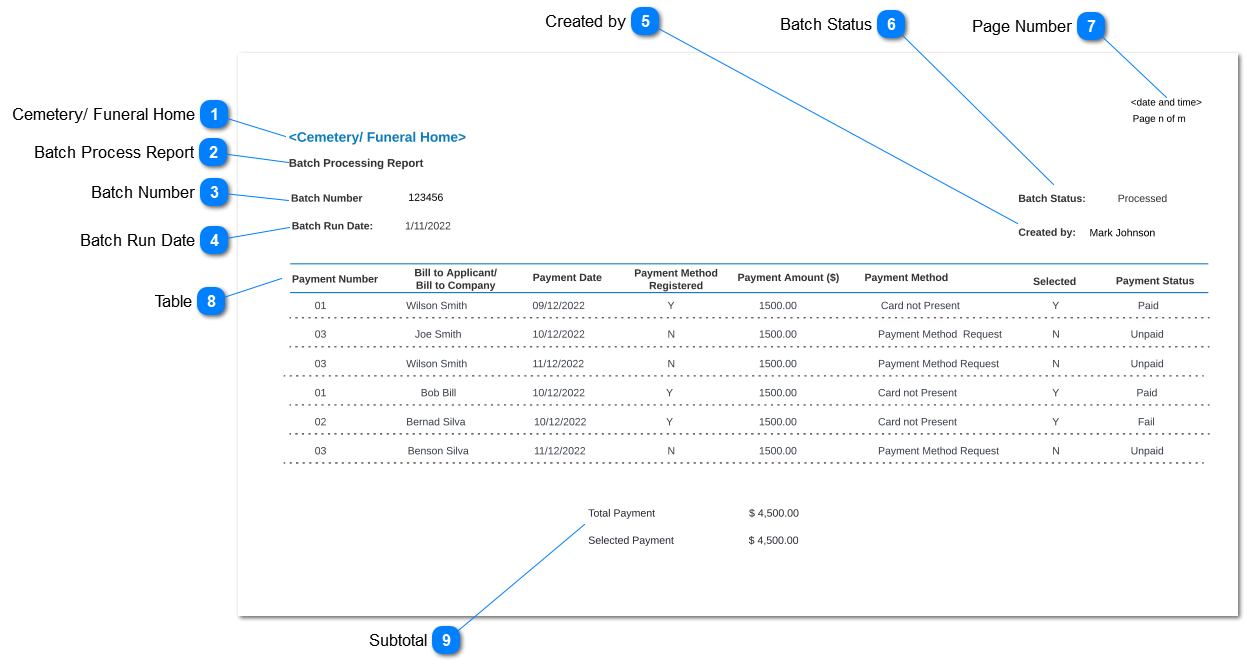This screenshot has width=1247, height=666.
Task: Click the Page n of m text
Action: click(x=1159, y=118)
